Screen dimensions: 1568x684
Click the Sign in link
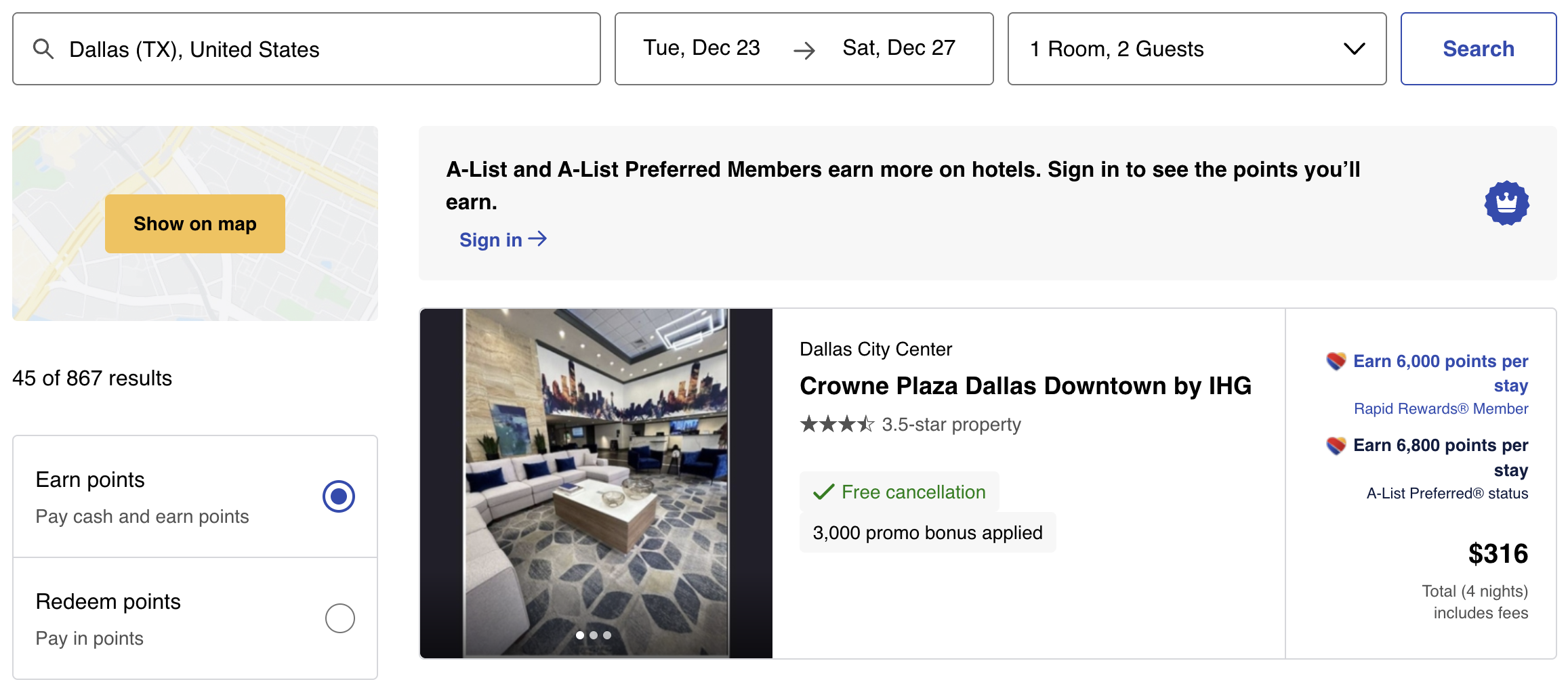click(x=491, y=238)
